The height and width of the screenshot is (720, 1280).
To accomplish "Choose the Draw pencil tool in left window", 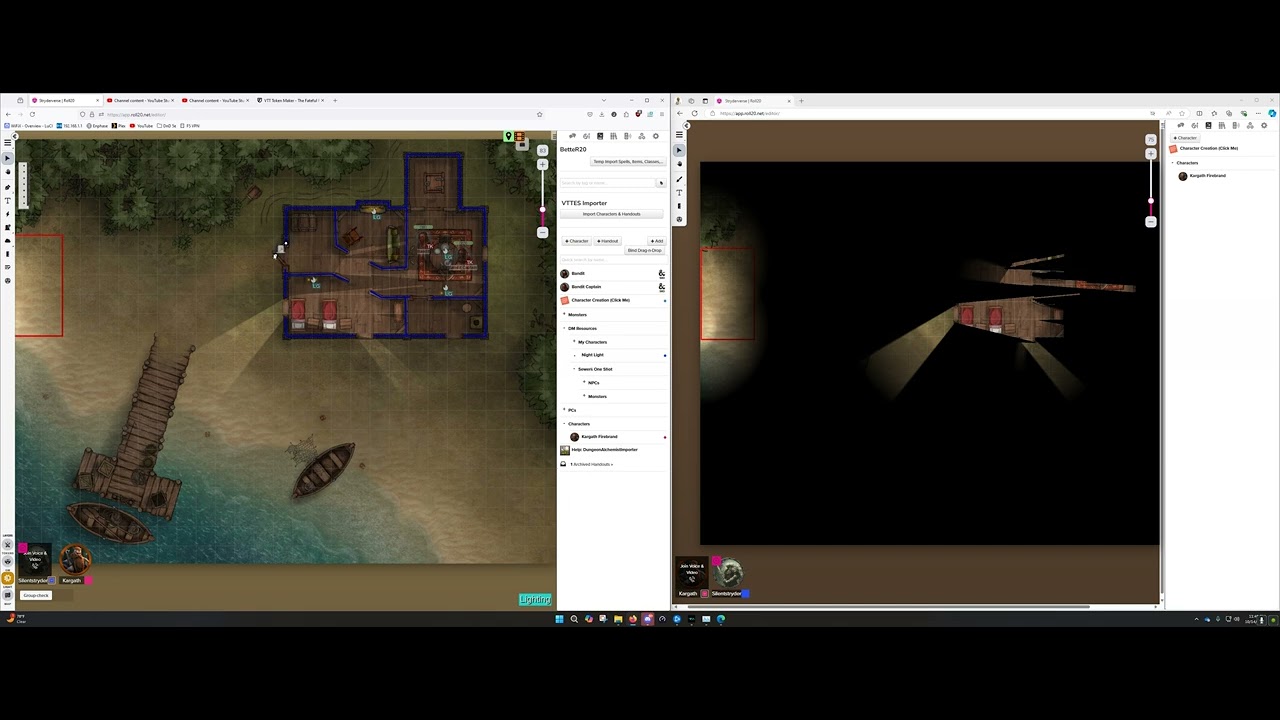I will coord(8,186).
